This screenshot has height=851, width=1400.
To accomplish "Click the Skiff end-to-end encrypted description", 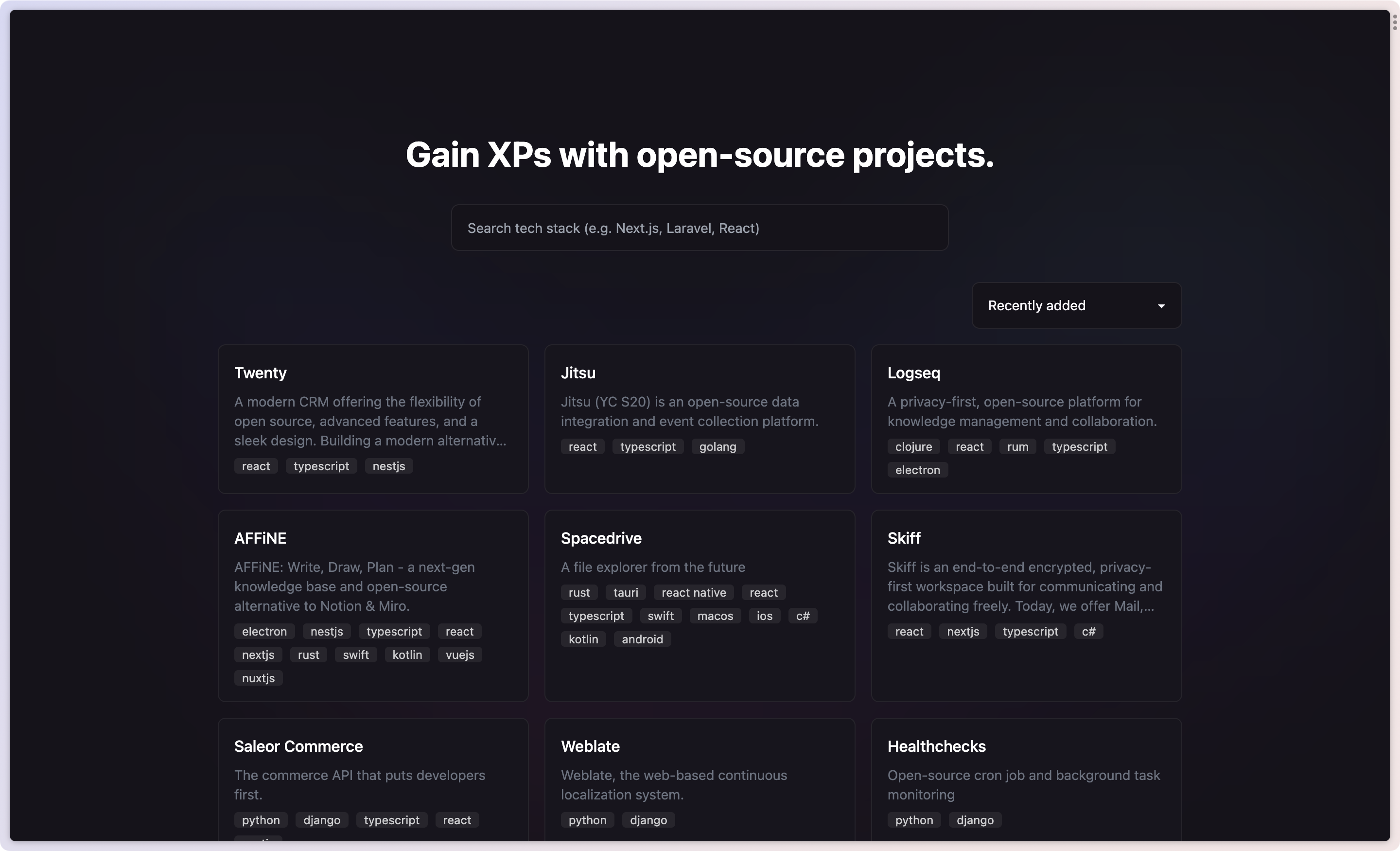I will pyautogui.click(x=1025, y=586).
